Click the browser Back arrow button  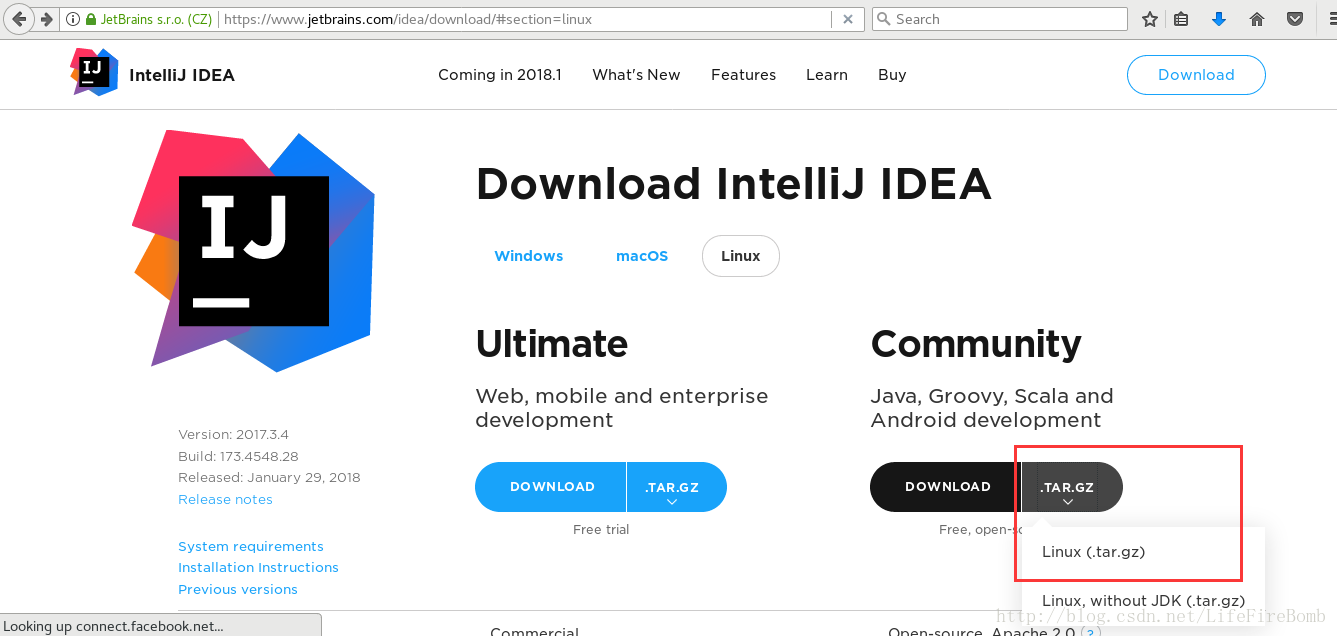(x=20, y=19)
